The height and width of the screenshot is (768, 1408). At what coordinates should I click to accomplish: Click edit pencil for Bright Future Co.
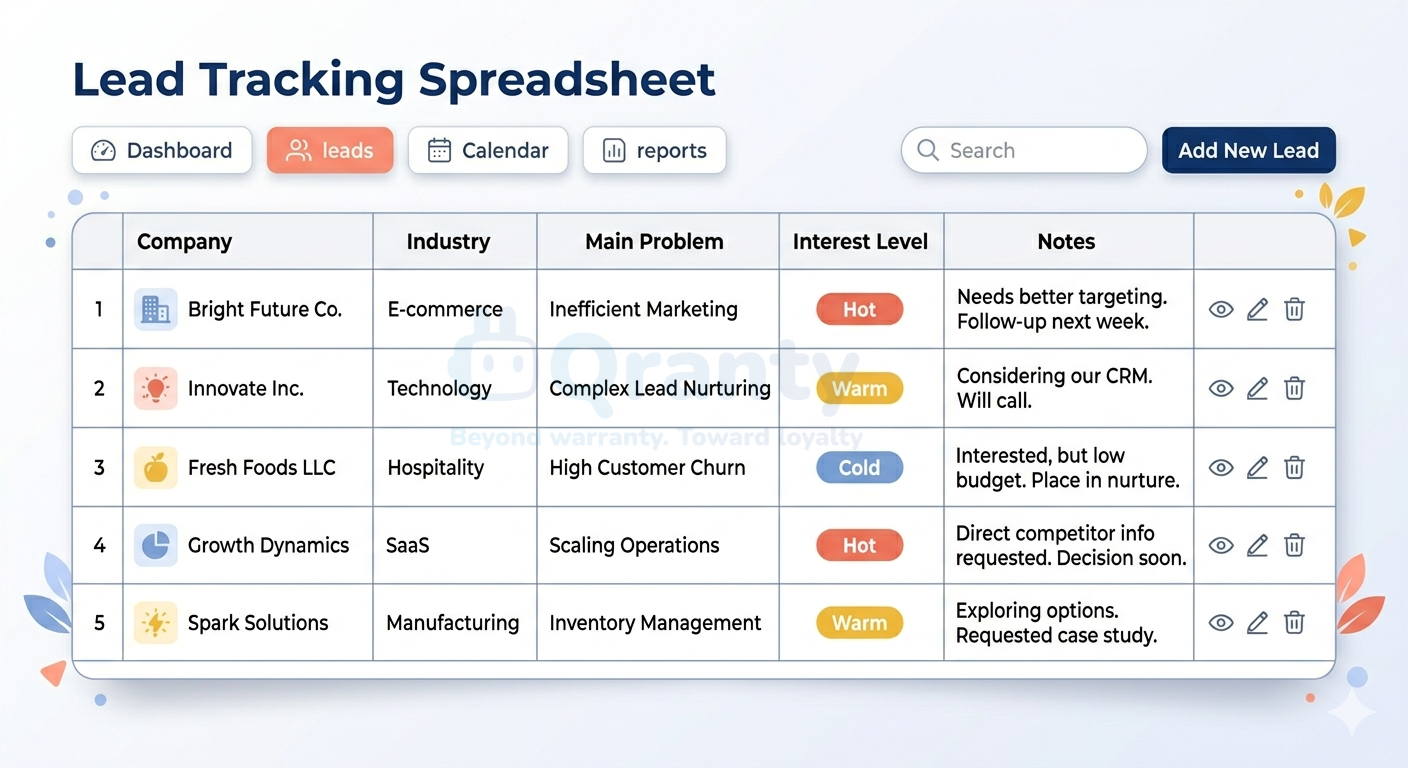coord(1257,309)
